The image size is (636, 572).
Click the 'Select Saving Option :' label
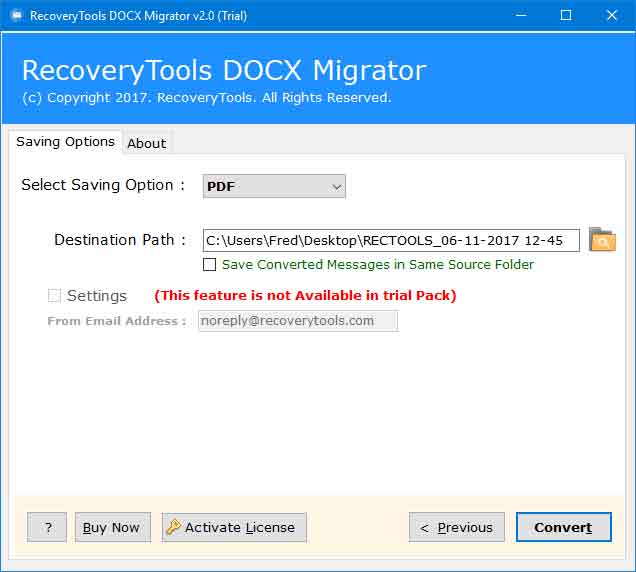103,185
